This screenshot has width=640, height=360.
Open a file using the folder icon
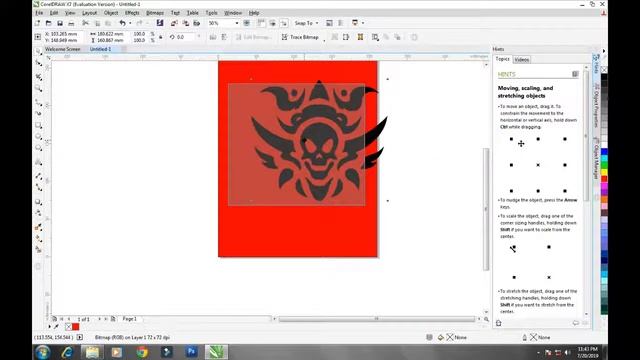click(x=49, y=23)
